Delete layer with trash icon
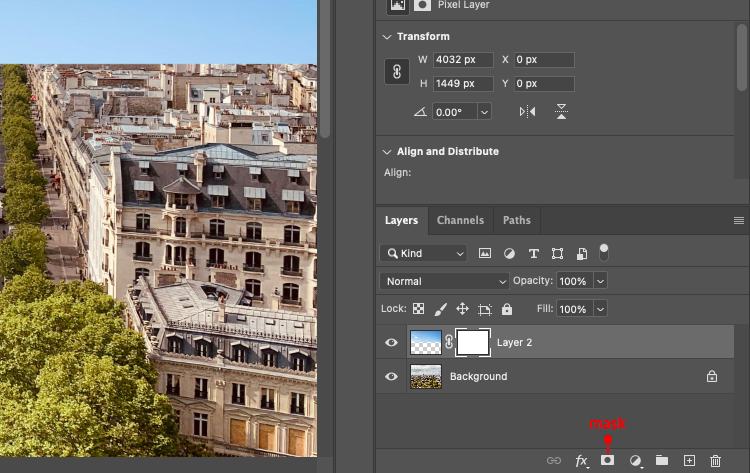 (x=715, y=461)
